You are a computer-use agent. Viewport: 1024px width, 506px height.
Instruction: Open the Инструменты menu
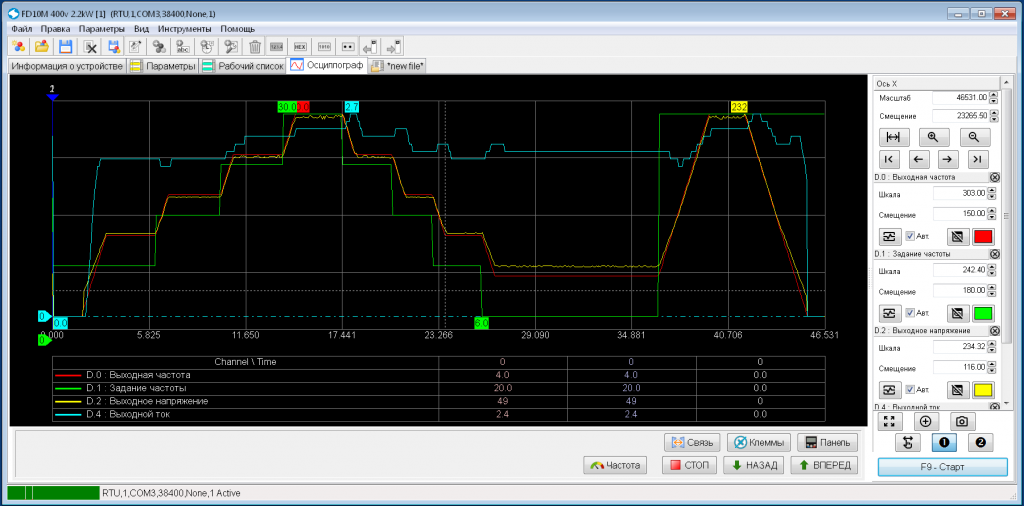[184, 29]
